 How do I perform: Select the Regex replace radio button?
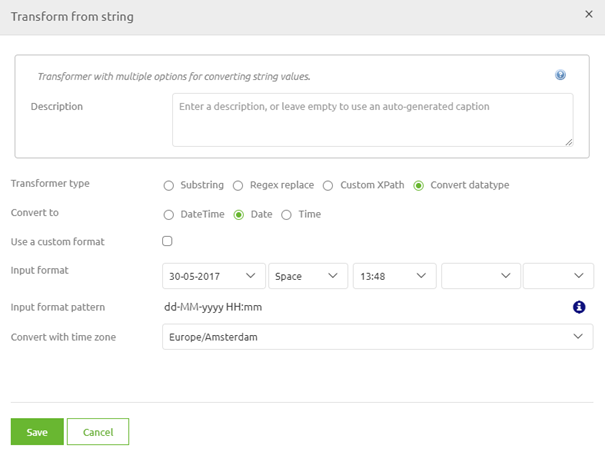click(x=238, y=186)
